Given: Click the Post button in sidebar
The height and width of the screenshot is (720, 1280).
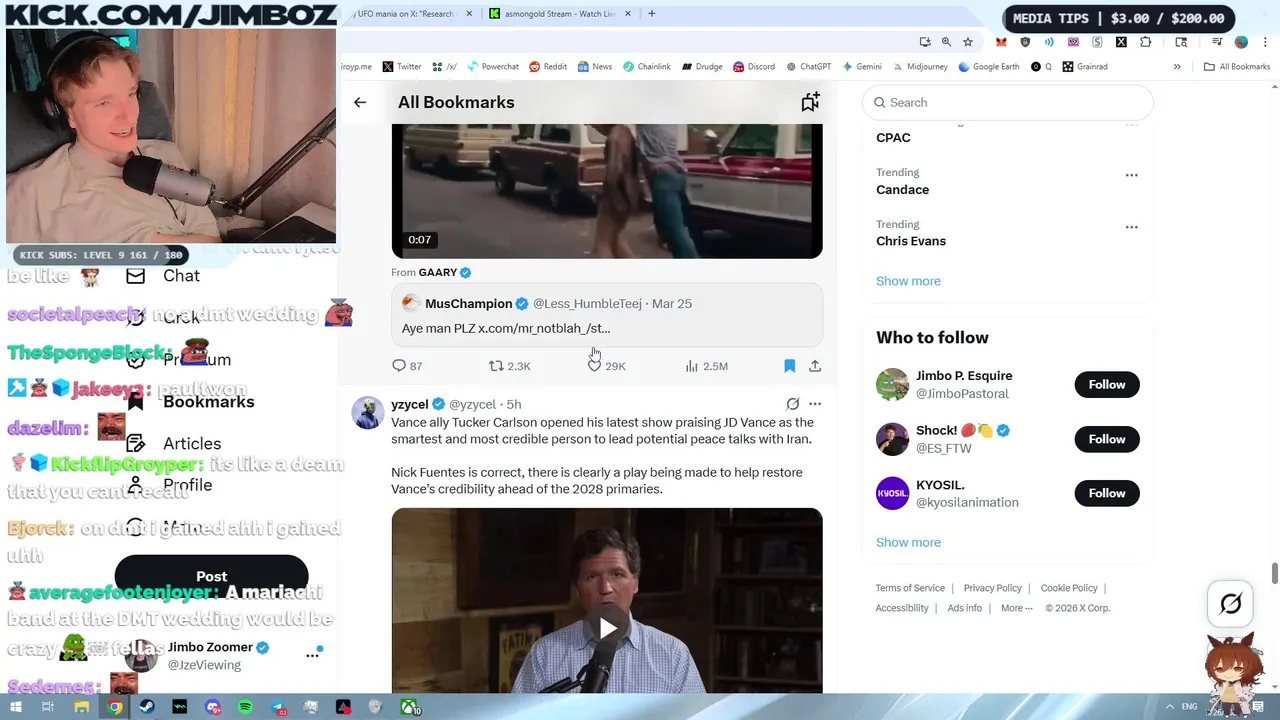Looking at the screenshot, I should [x=211, y=577].
